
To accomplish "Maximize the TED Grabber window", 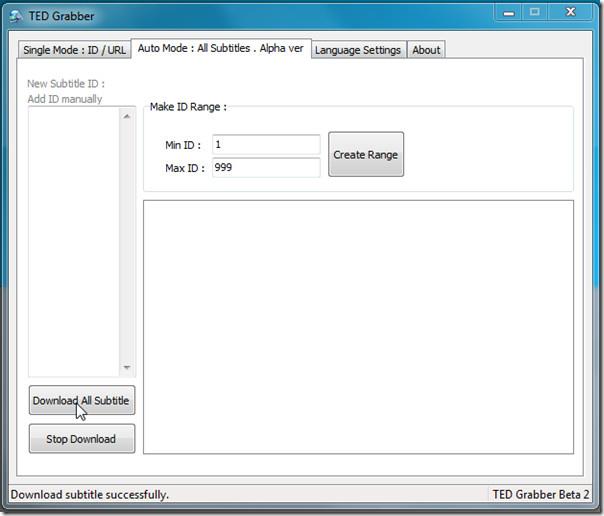I will [x=535, y=13].
